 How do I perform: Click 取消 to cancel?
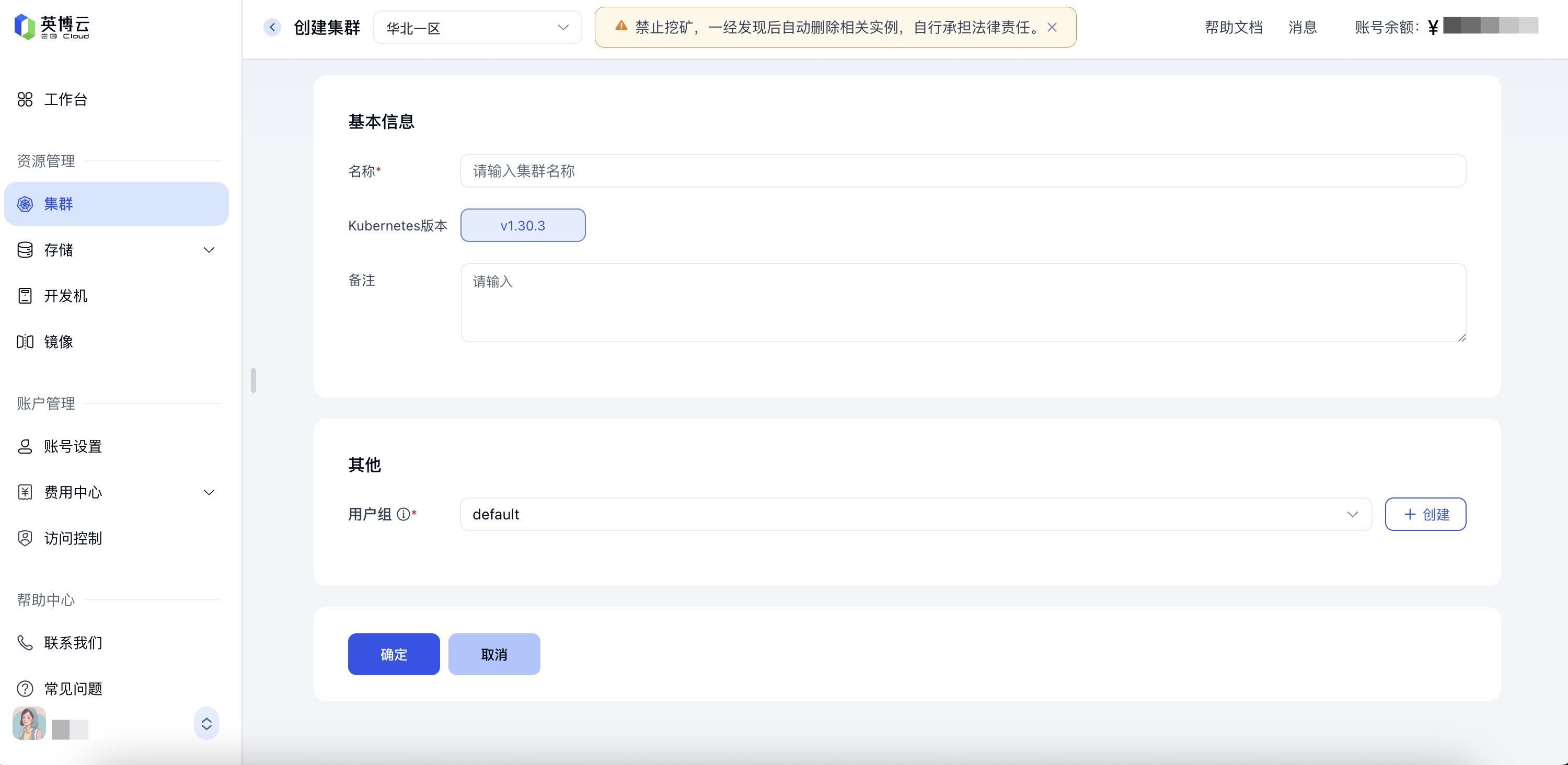point(494,654)
